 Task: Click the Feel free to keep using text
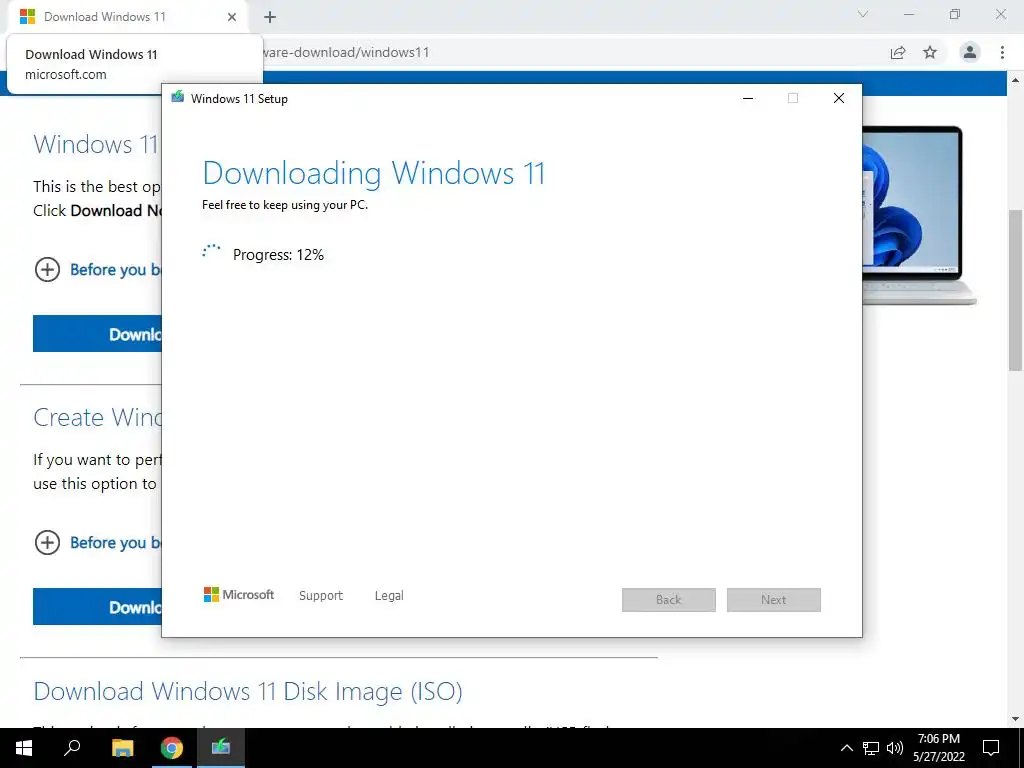[285, 205]
